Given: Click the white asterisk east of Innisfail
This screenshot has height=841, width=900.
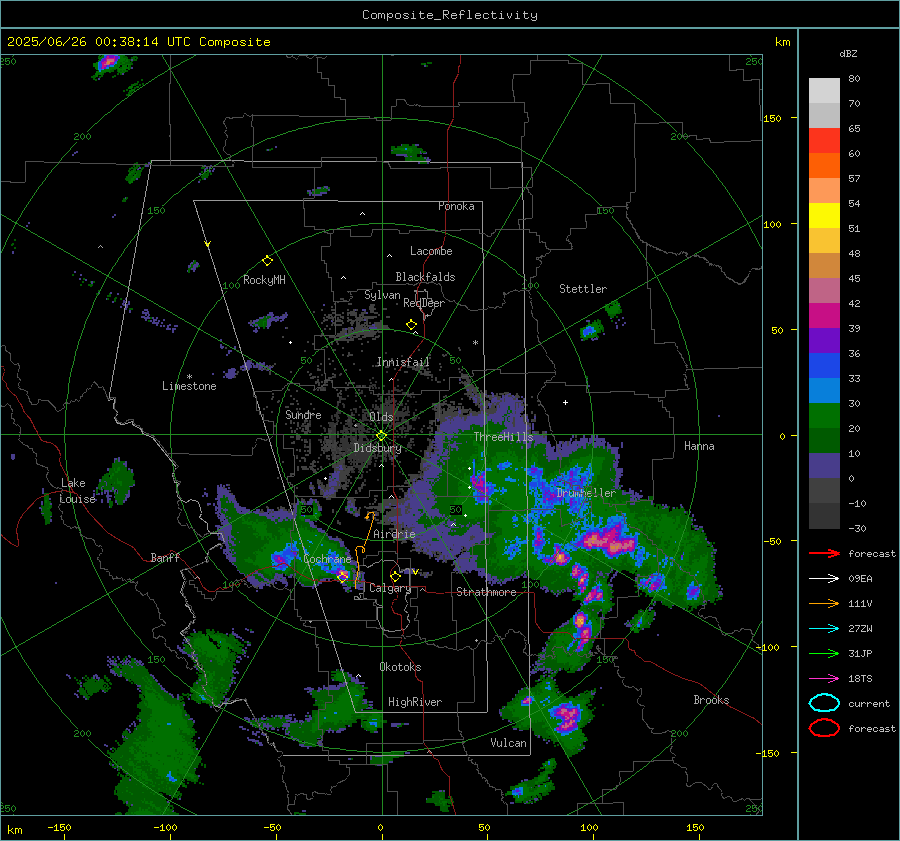Looking at the screenshot, I should (475, 343).
